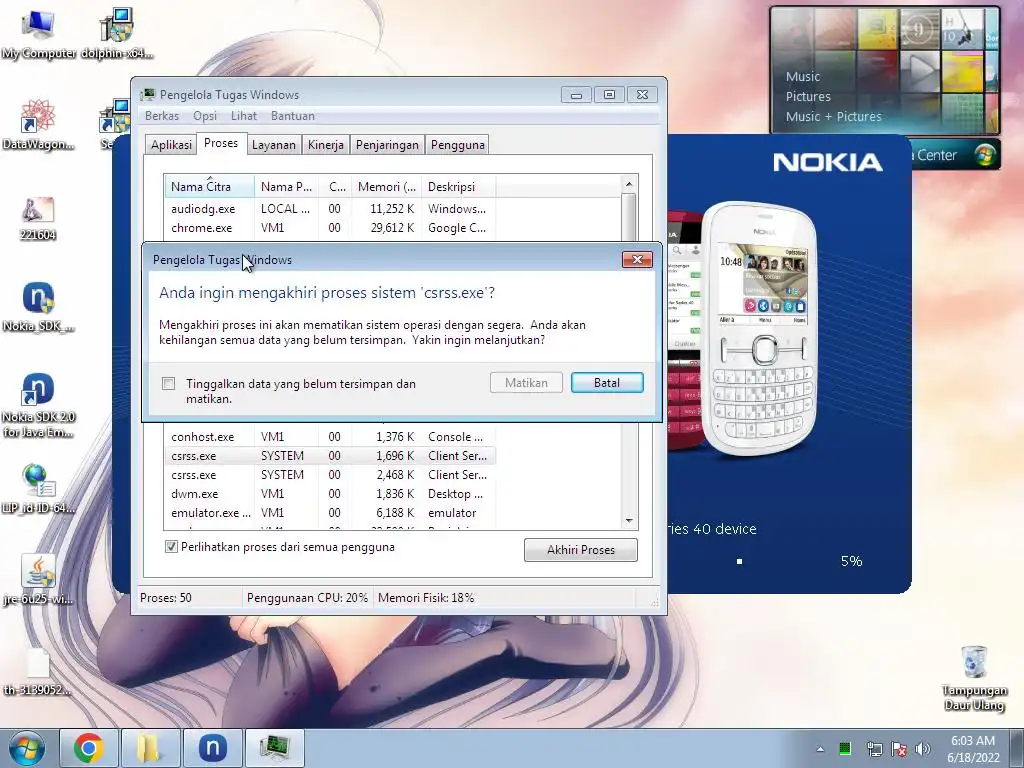Click the Nokia installer progress indicator
Screen dimensions: 1024x768
coord(739,561)
